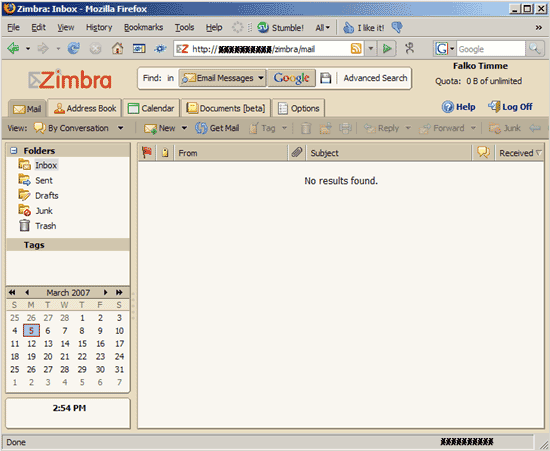Go to previous year in mini calendar

pos(12,292)
